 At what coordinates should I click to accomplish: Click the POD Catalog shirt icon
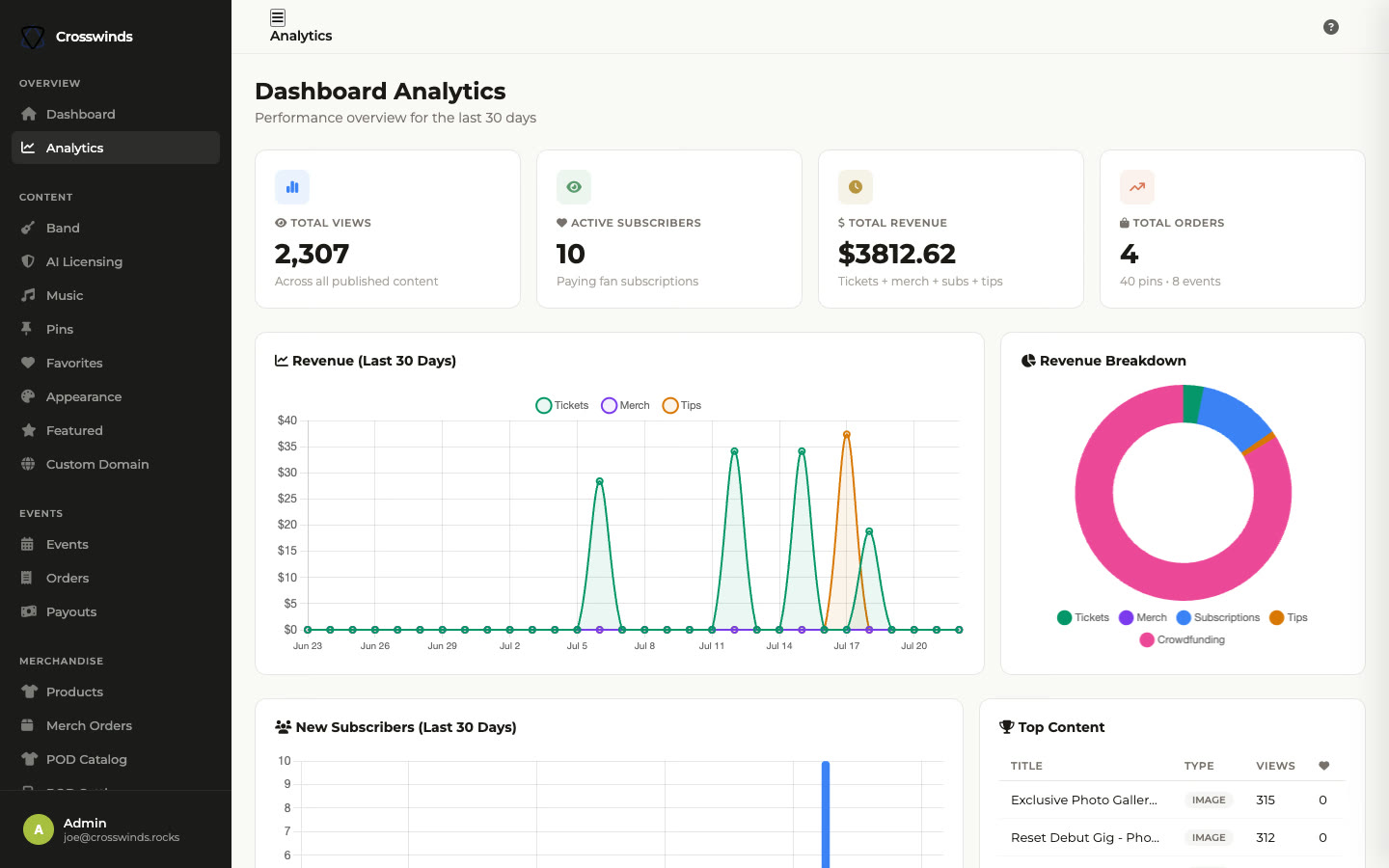coord(29,759)
